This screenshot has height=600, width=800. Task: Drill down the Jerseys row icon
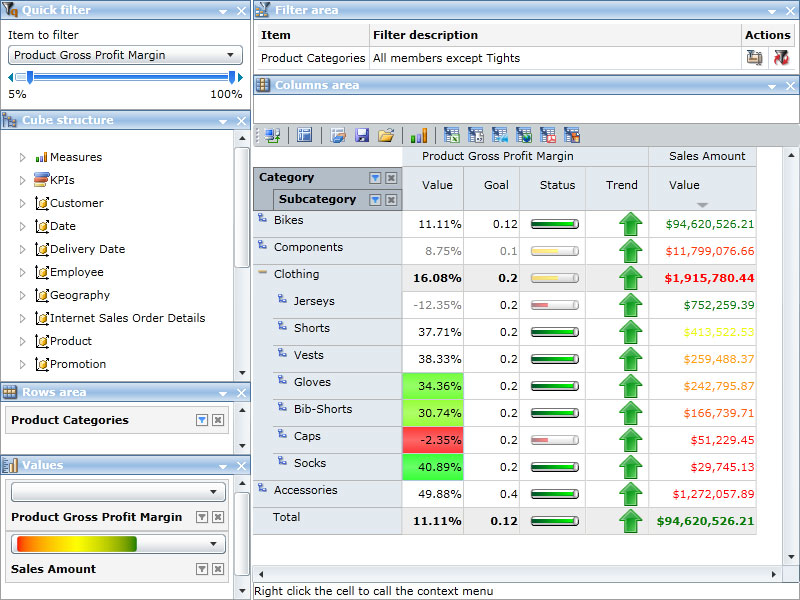pyautogui.click(x=282, y=298)
